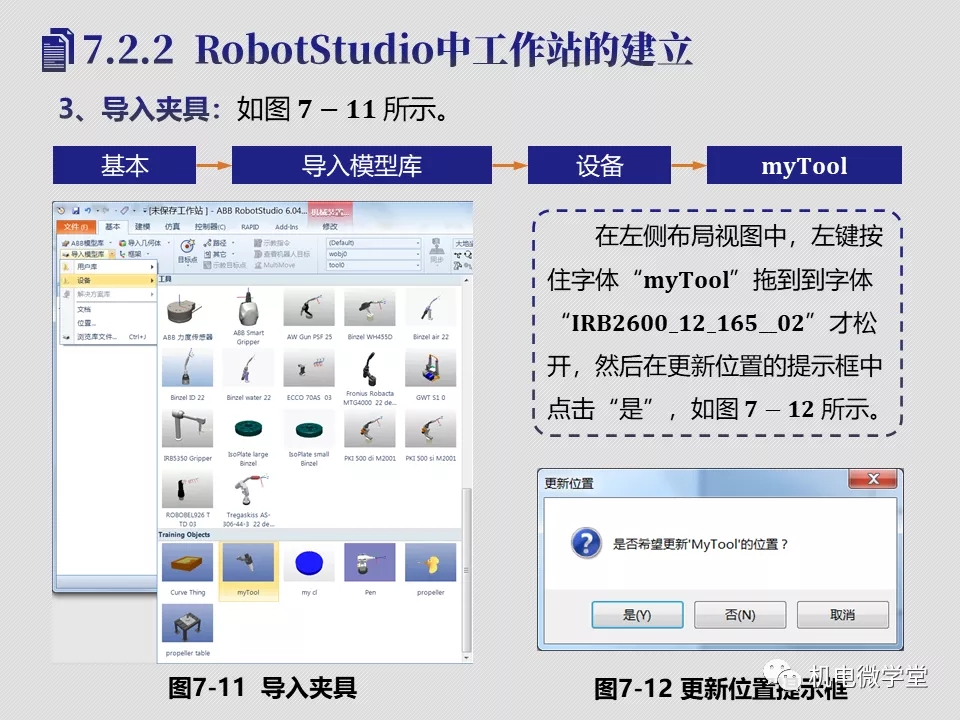
Task: Click 查看机器人目标 in the ribbon
Action: coord(282,254)
